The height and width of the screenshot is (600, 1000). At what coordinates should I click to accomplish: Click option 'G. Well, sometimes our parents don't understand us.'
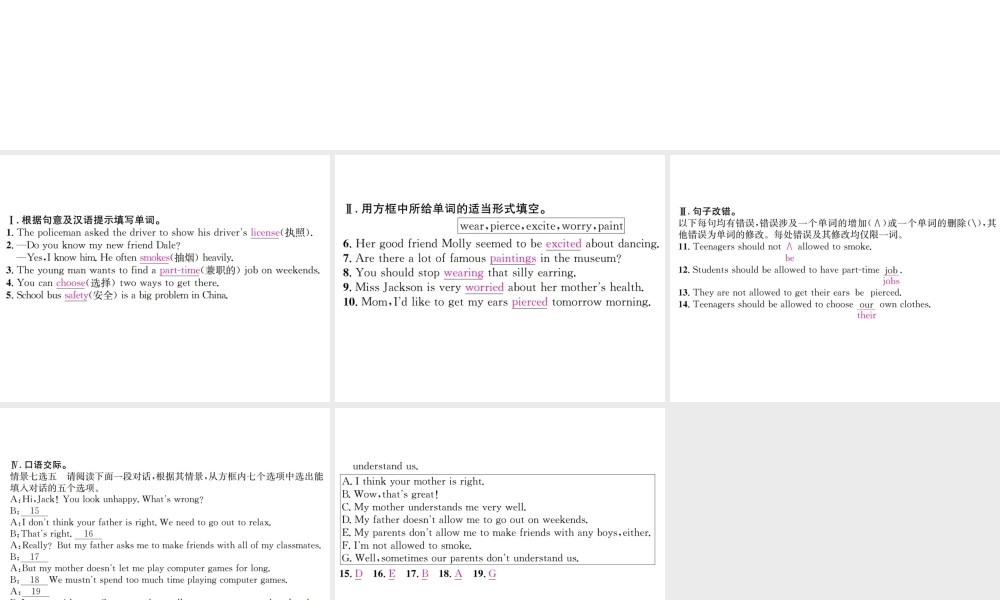(460, 559)
